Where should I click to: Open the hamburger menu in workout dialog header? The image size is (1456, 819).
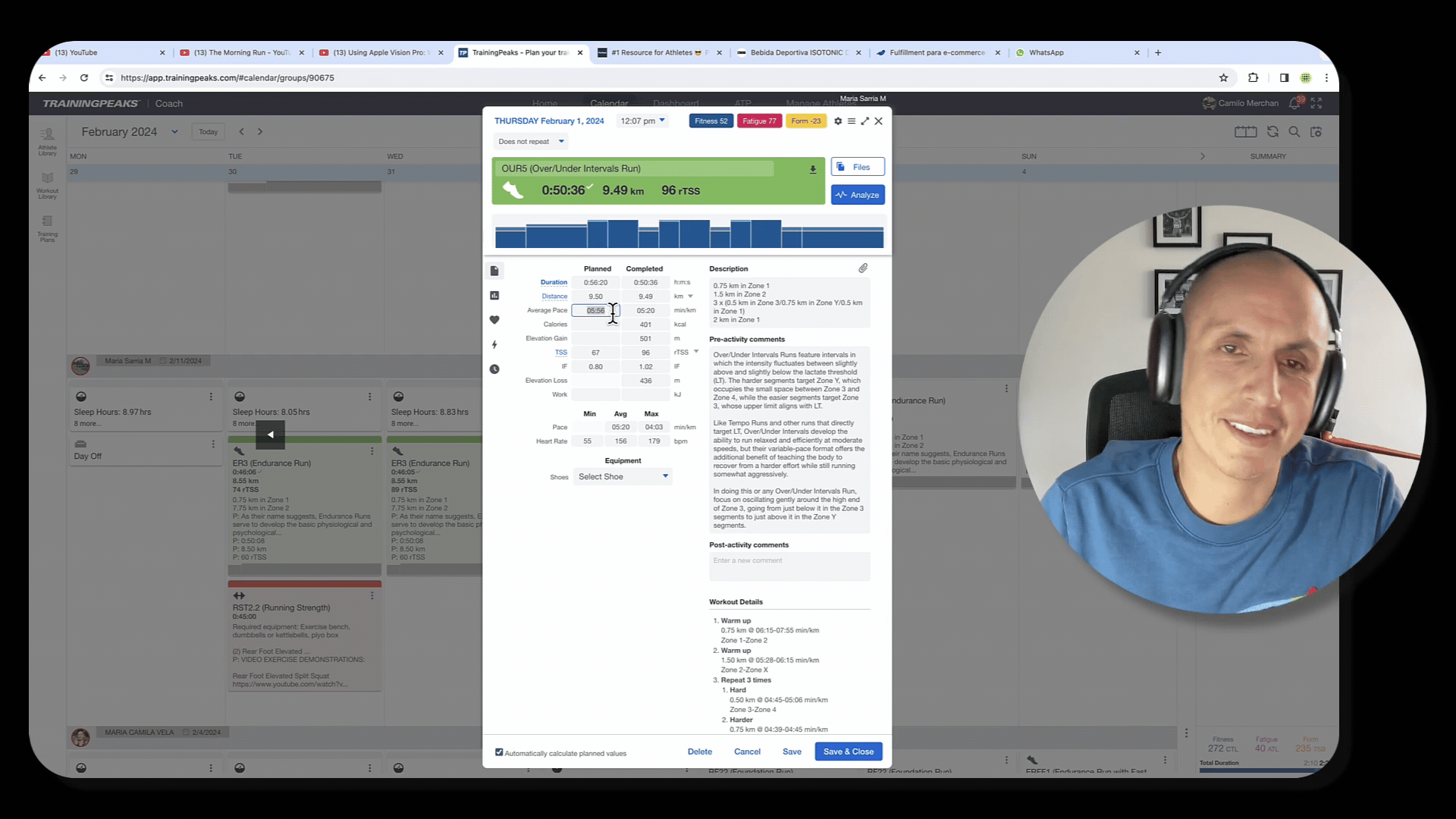click(x=852, y=121)
